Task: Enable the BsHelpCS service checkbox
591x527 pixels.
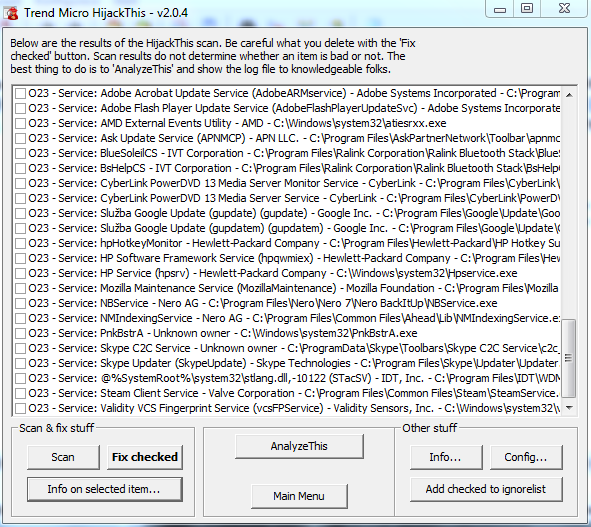Action: (x=20, y=169)
